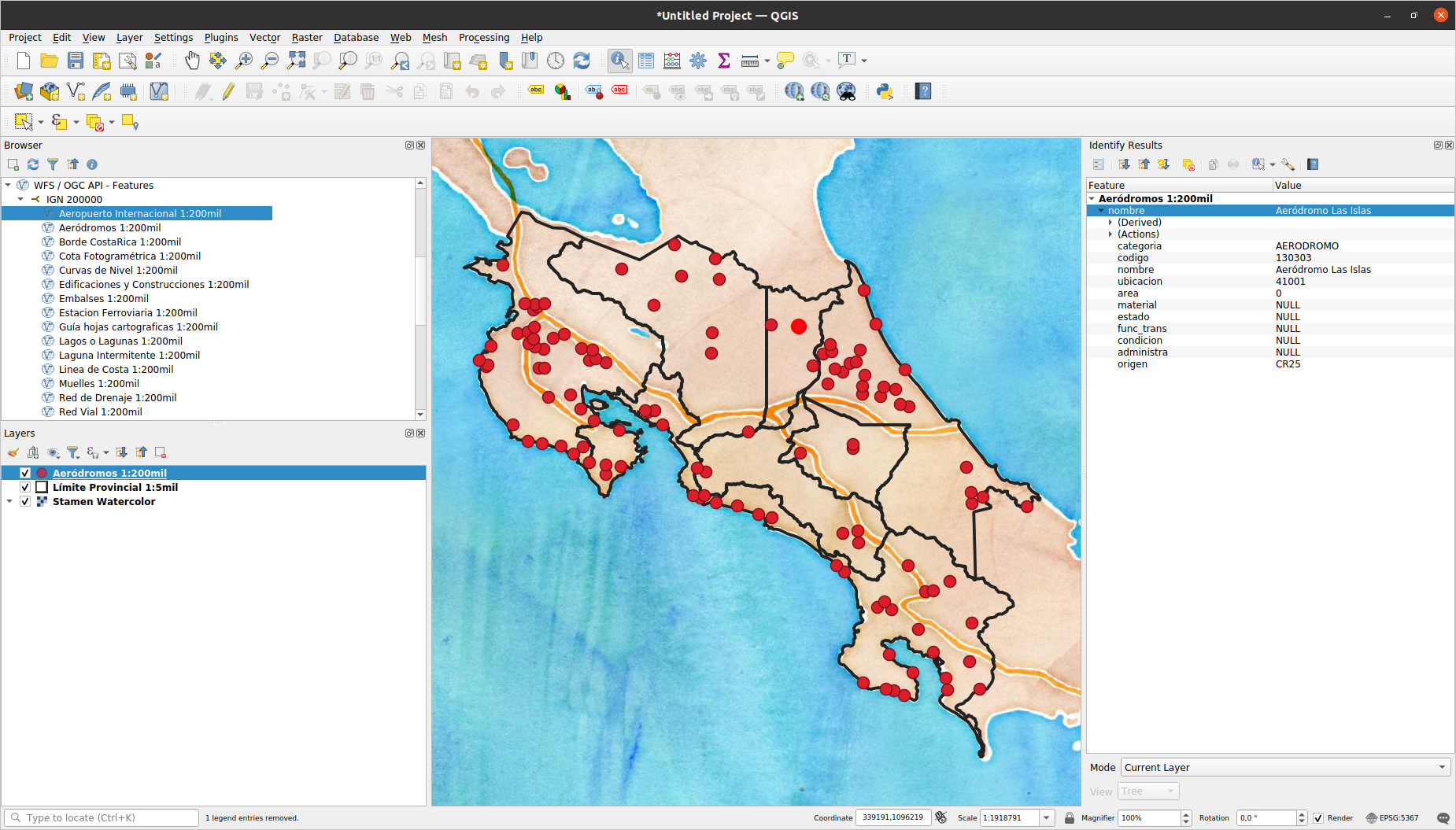Open a project with the folder icon
Screen dimensions: 1456x830
click(x=50, y=61)
